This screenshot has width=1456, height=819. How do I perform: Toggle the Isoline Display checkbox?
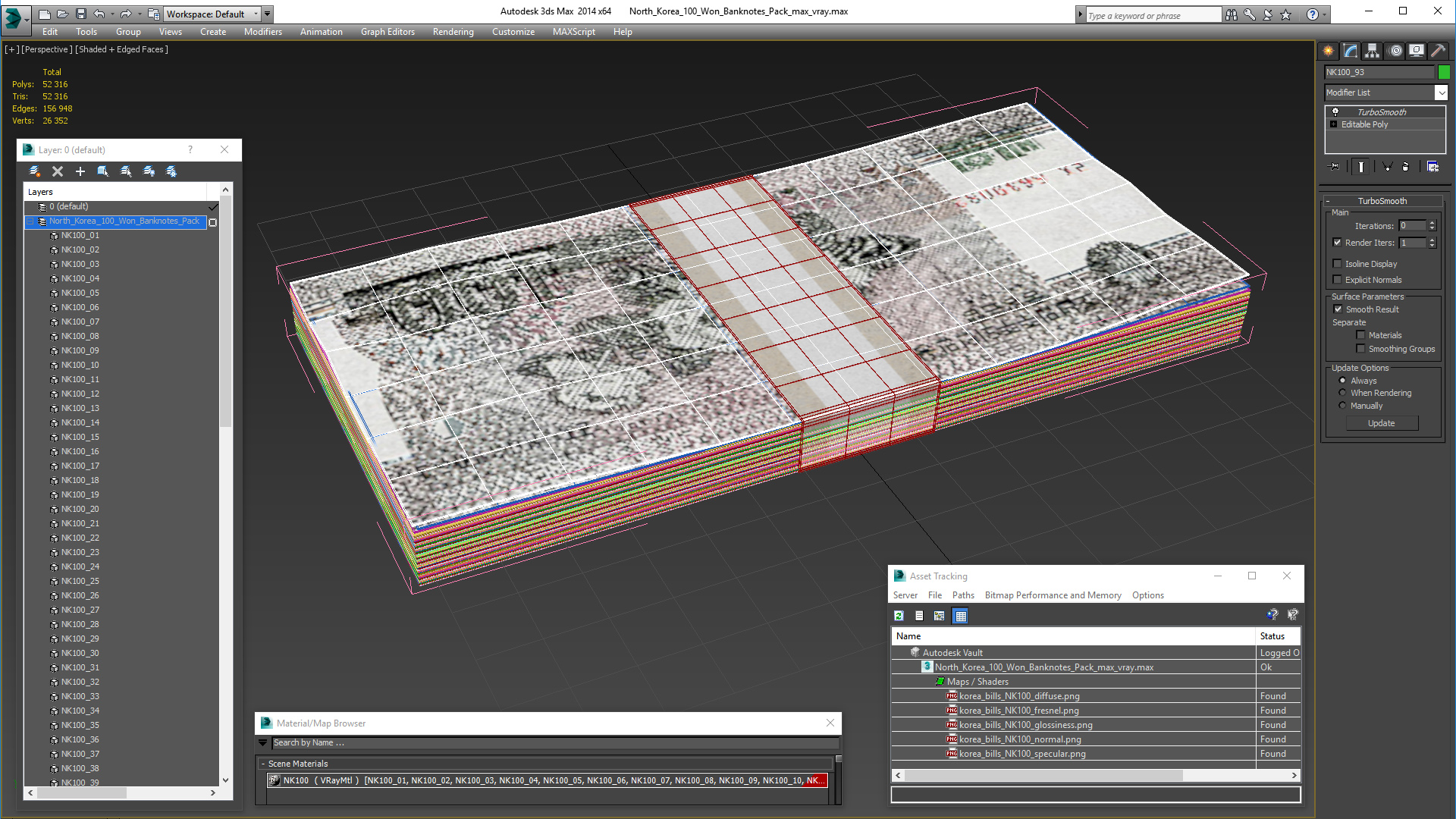click(1338, 264)
